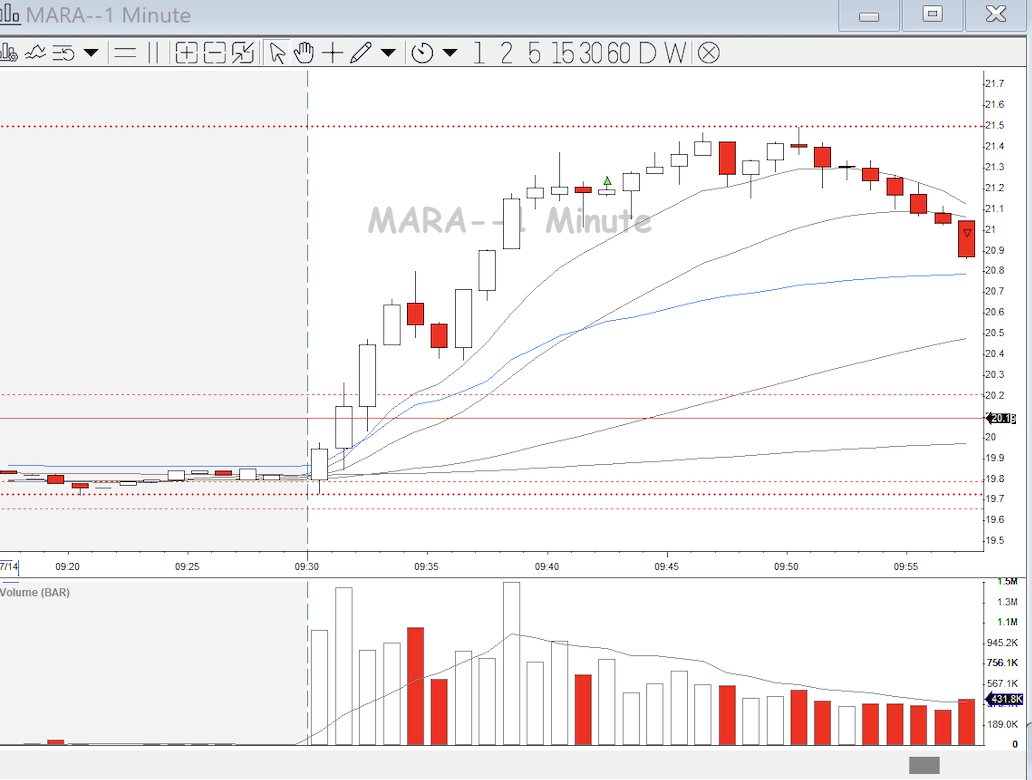Maximize the MARA chart window

click(x=933, y=14)
